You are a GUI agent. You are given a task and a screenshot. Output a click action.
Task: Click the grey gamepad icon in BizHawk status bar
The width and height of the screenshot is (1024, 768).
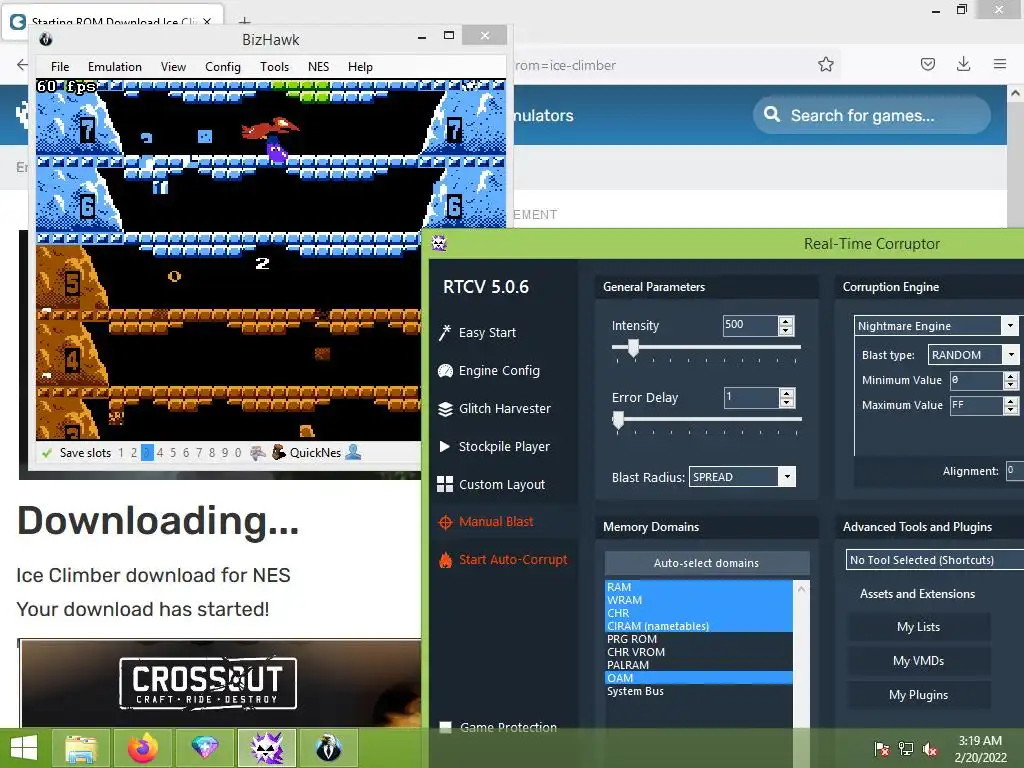coord(258,452)
